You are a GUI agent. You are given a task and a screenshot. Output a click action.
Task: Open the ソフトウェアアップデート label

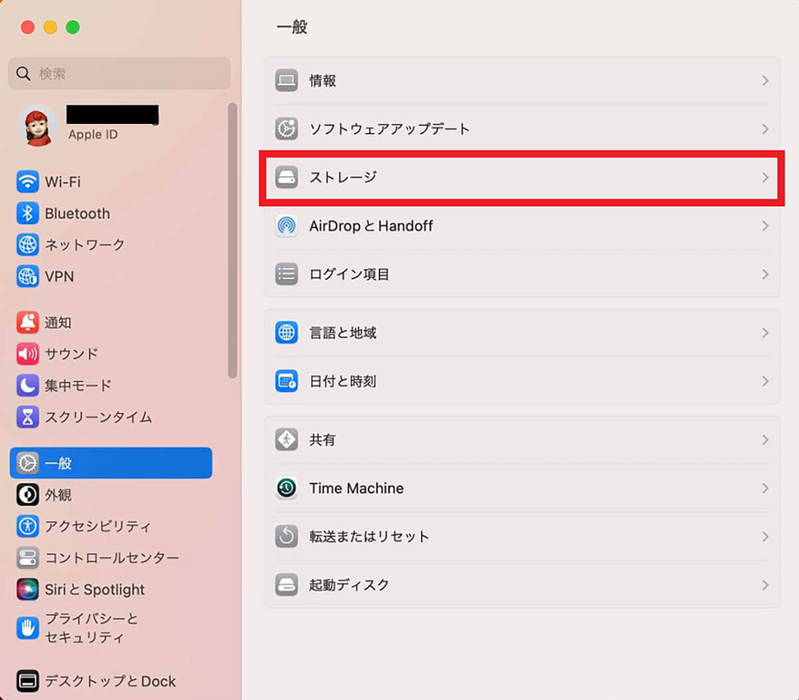[389, 129]
